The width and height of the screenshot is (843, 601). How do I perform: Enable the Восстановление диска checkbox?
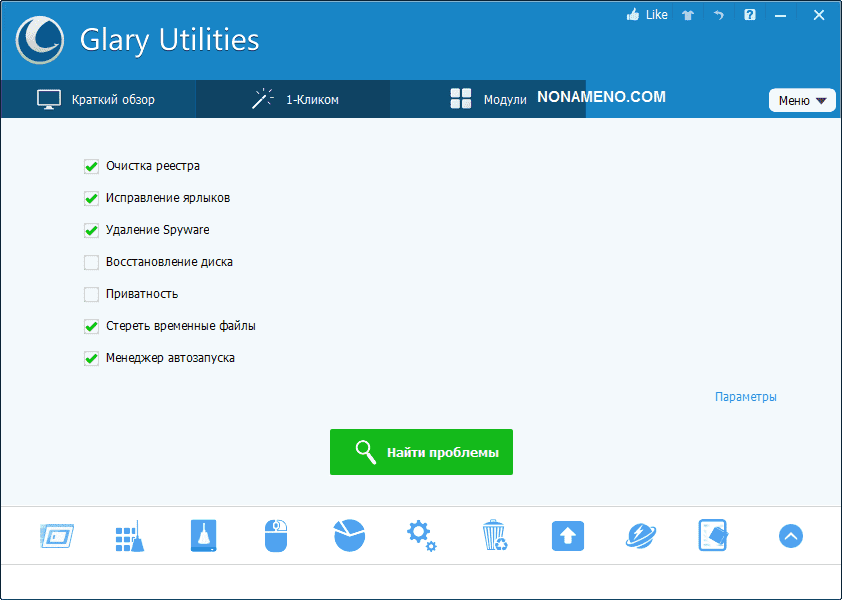[91, 262]
